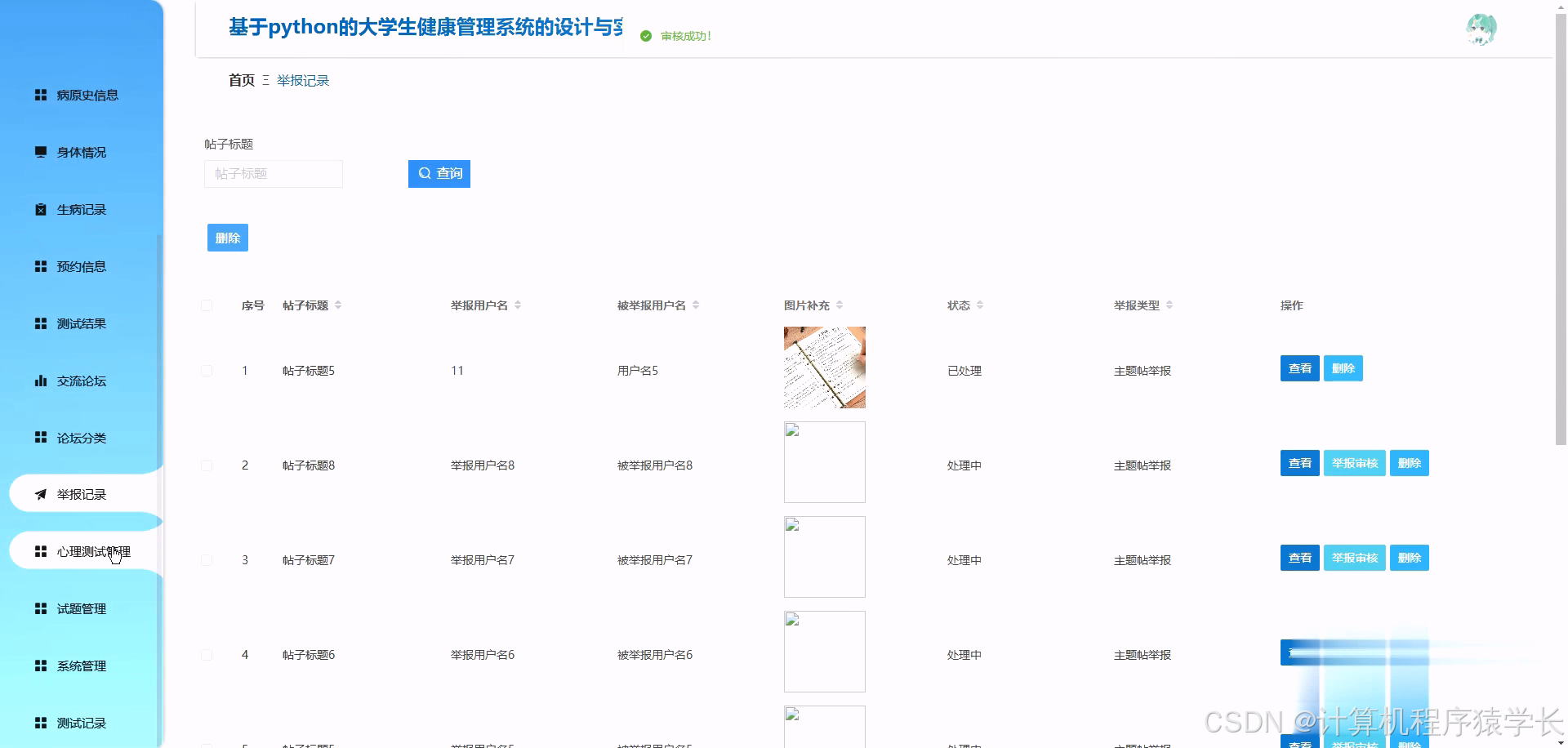Click 举报审核 for row 帖子标题8
The image size is (1568, 748).
point(1355,463)
